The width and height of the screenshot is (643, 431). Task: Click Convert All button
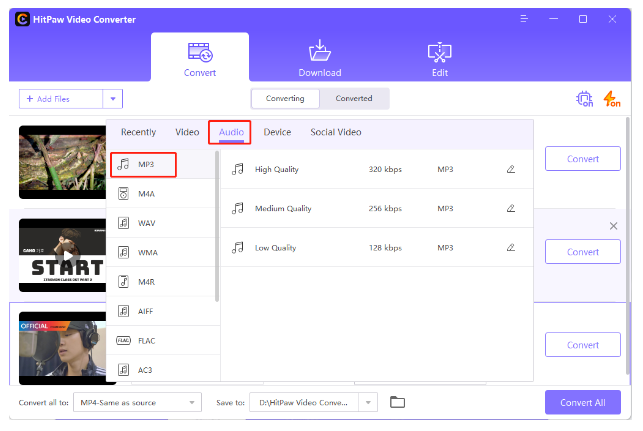[582, 402]
